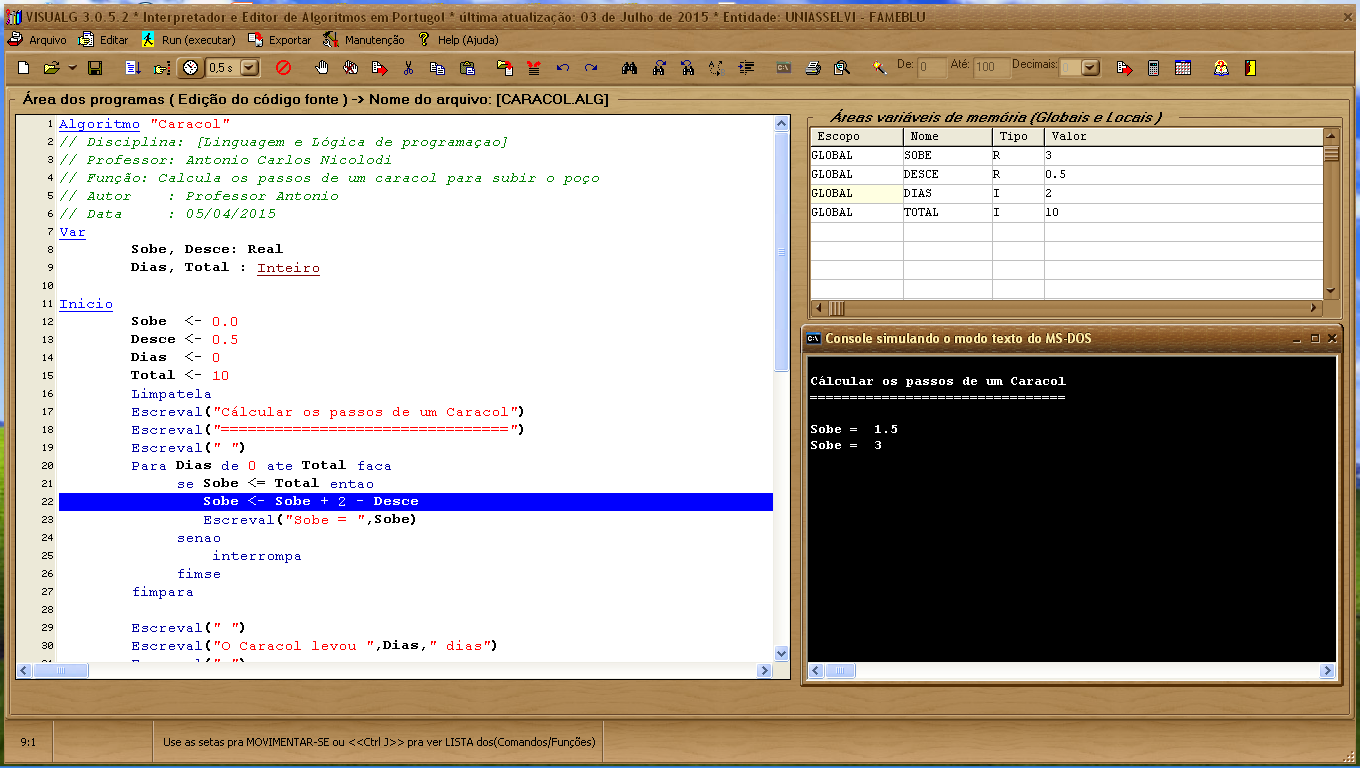Click the Undo icon

pyautogui.click(x=562, y=67)
